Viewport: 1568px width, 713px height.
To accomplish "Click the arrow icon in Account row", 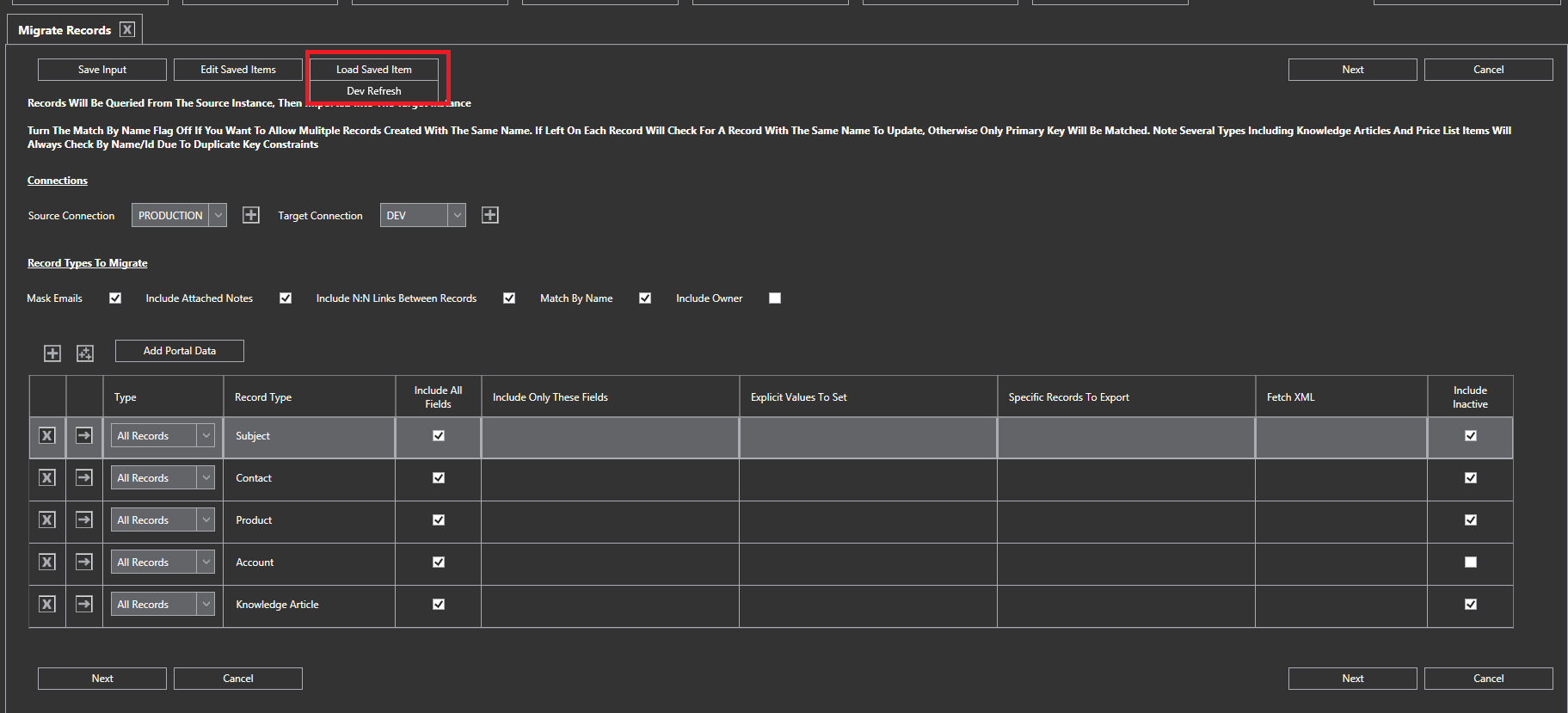I will (x=84, y=562).
